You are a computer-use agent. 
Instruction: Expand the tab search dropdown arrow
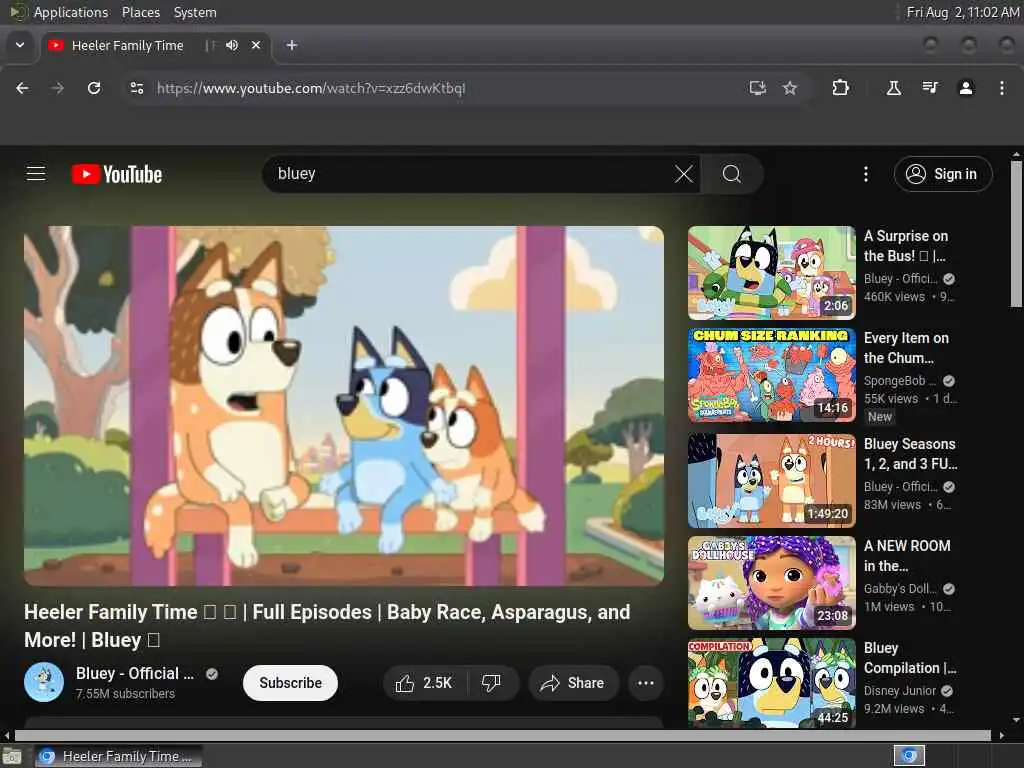20,45
